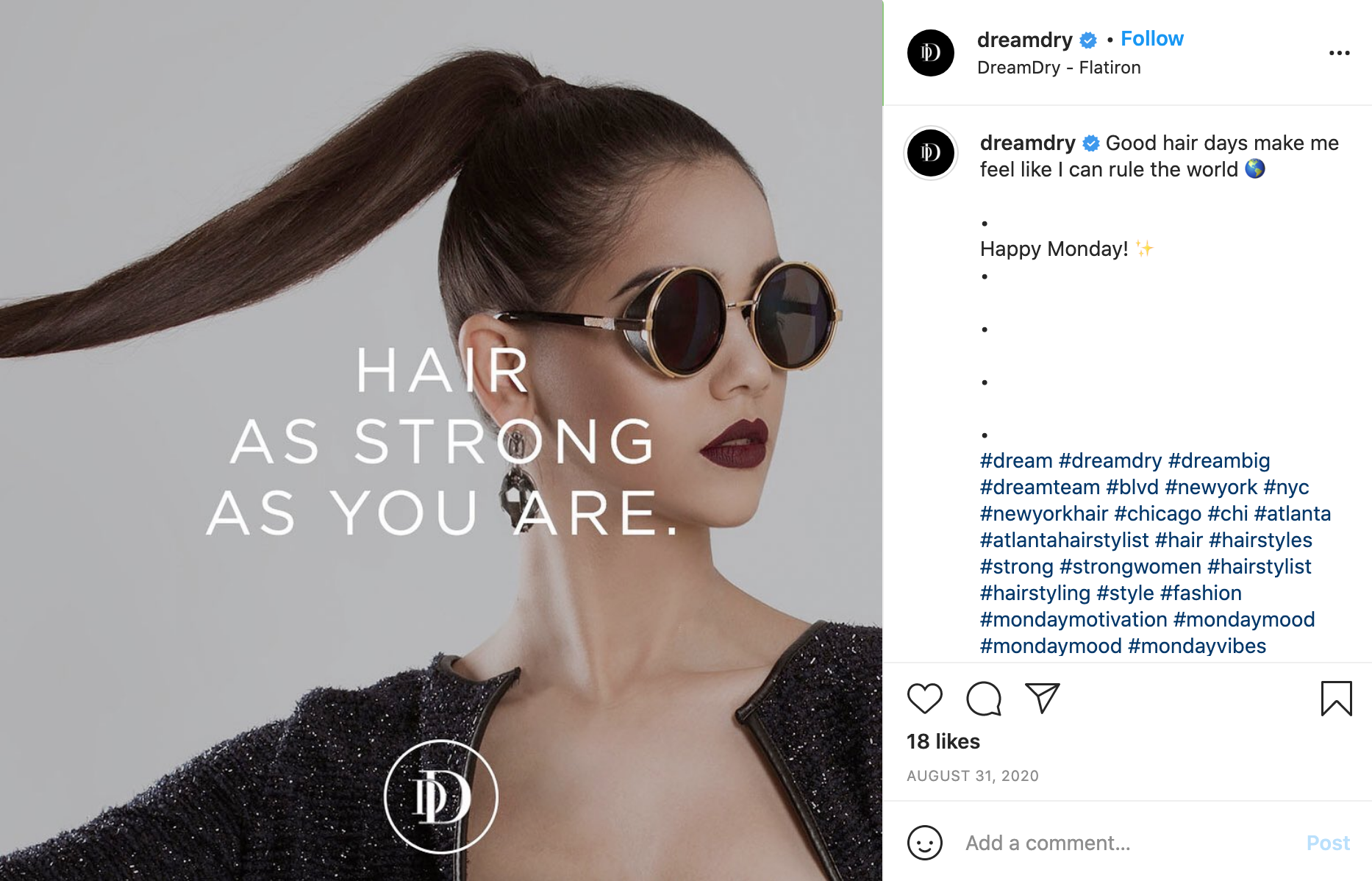Click the Post comment button
The width and height of the screenshot is (1372, 881).
pos(1328,843)
